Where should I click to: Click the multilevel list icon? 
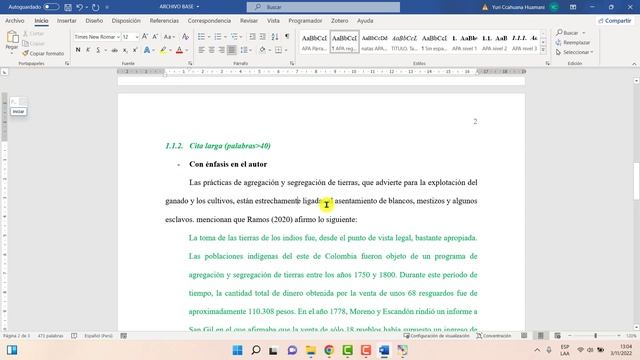[234, 37]
